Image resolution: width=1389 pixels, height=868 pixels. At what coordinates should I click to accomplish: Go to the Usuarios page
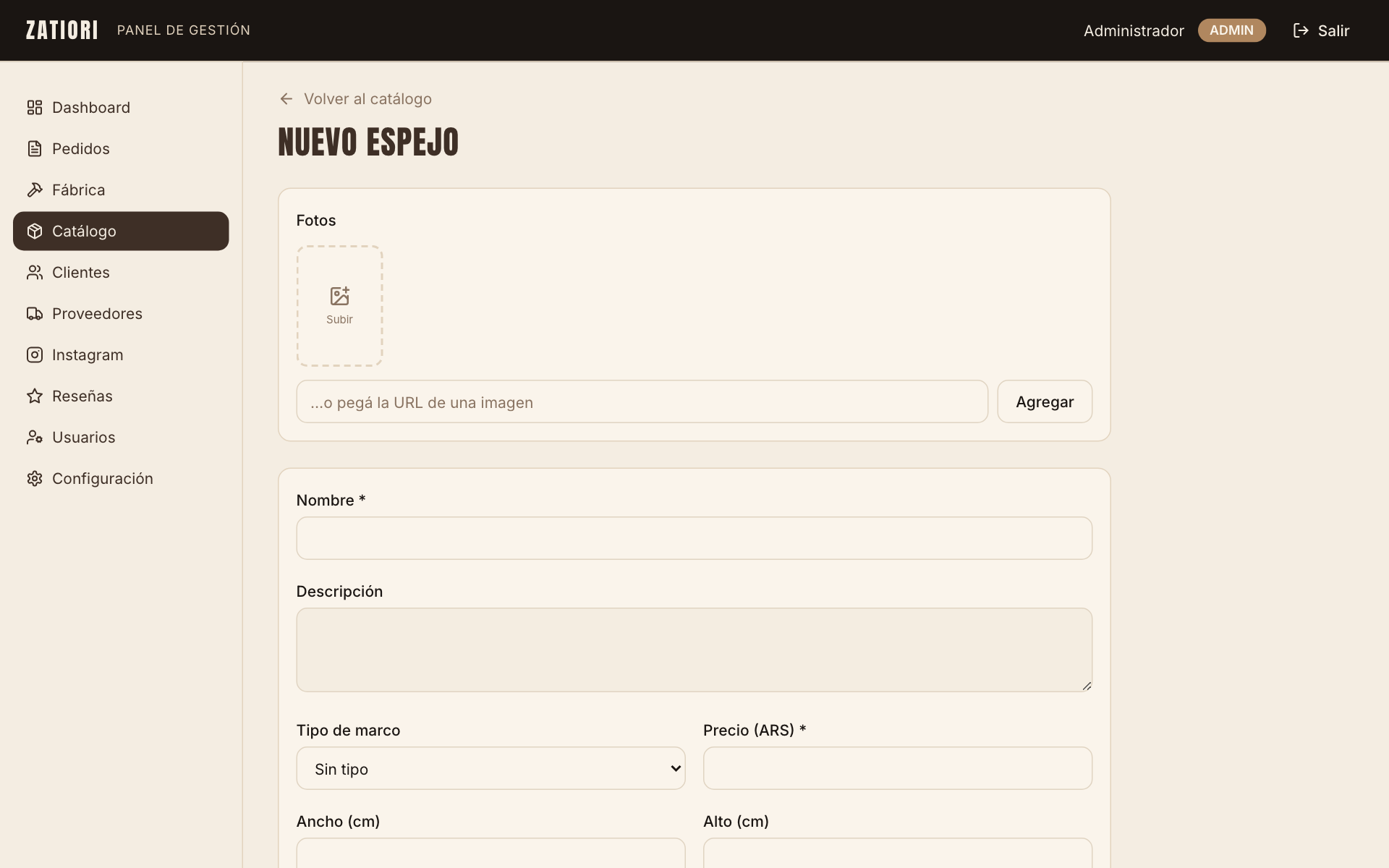point(121,438)
